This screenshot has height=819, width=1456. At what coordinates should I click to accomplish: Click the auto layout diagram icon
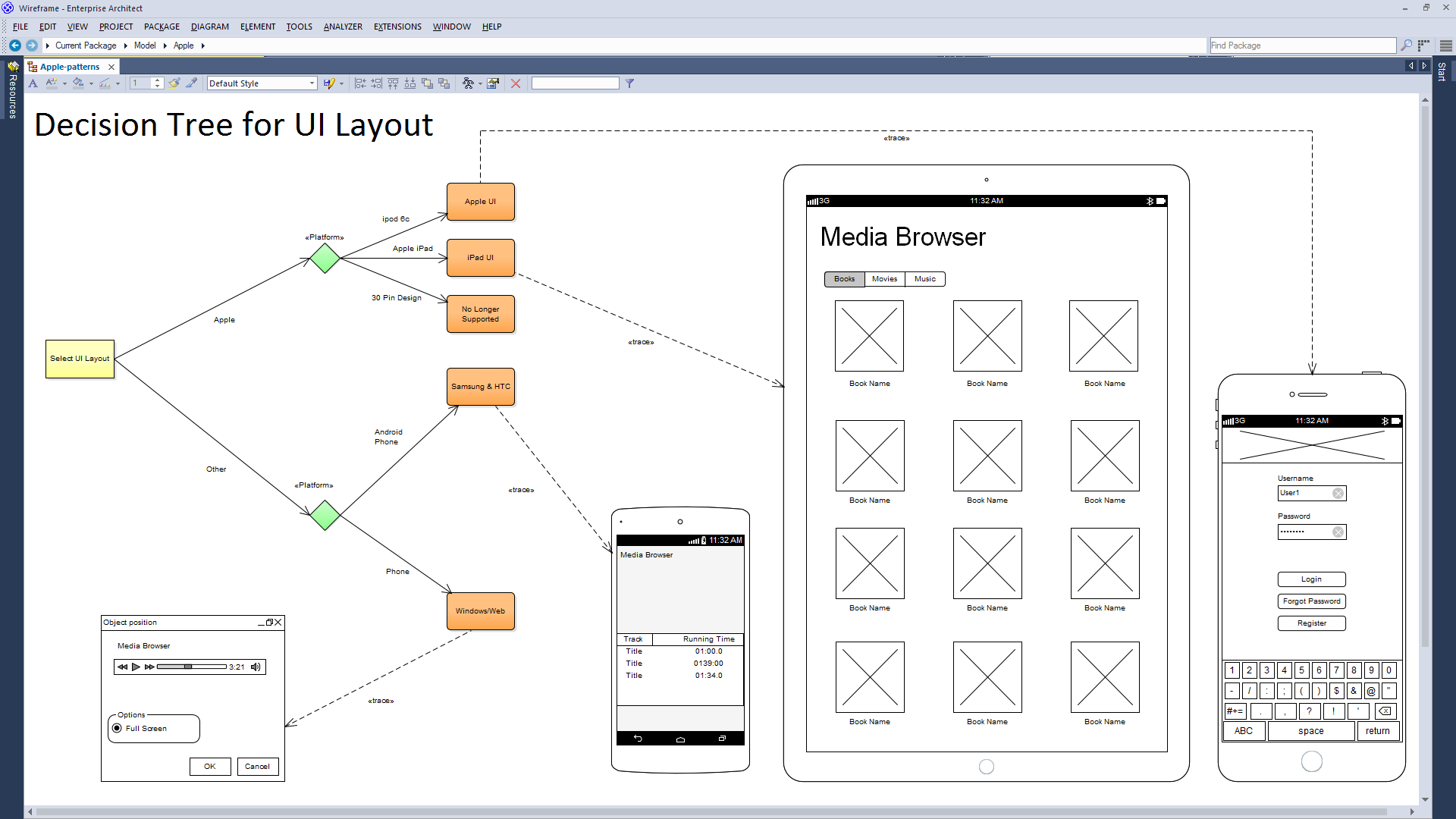tap(468, 83)
